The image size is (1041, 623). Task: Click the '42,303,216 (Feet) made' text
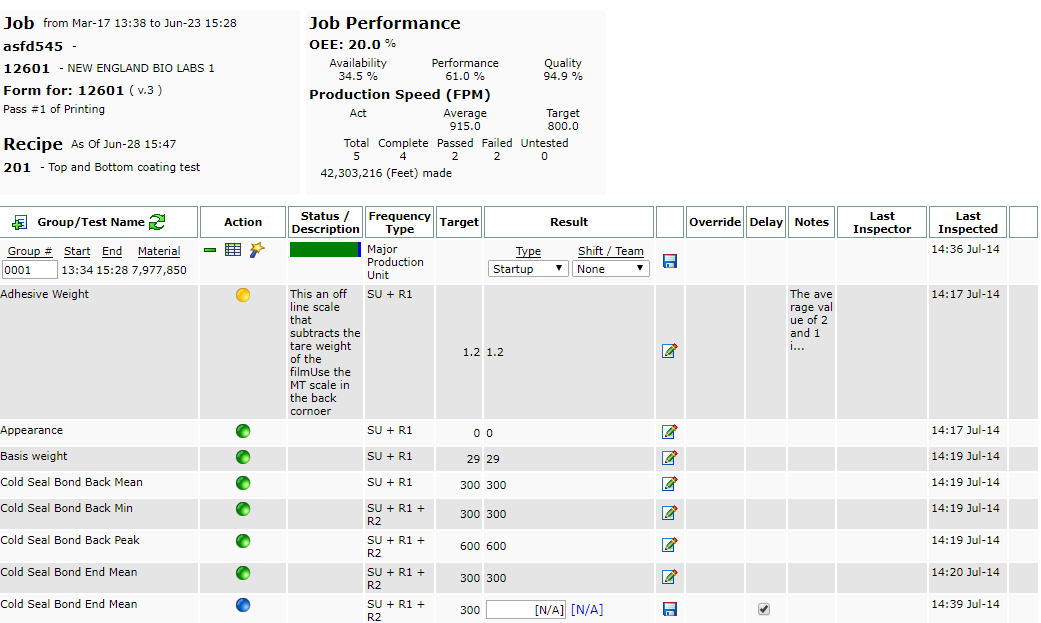pos(386,173)
